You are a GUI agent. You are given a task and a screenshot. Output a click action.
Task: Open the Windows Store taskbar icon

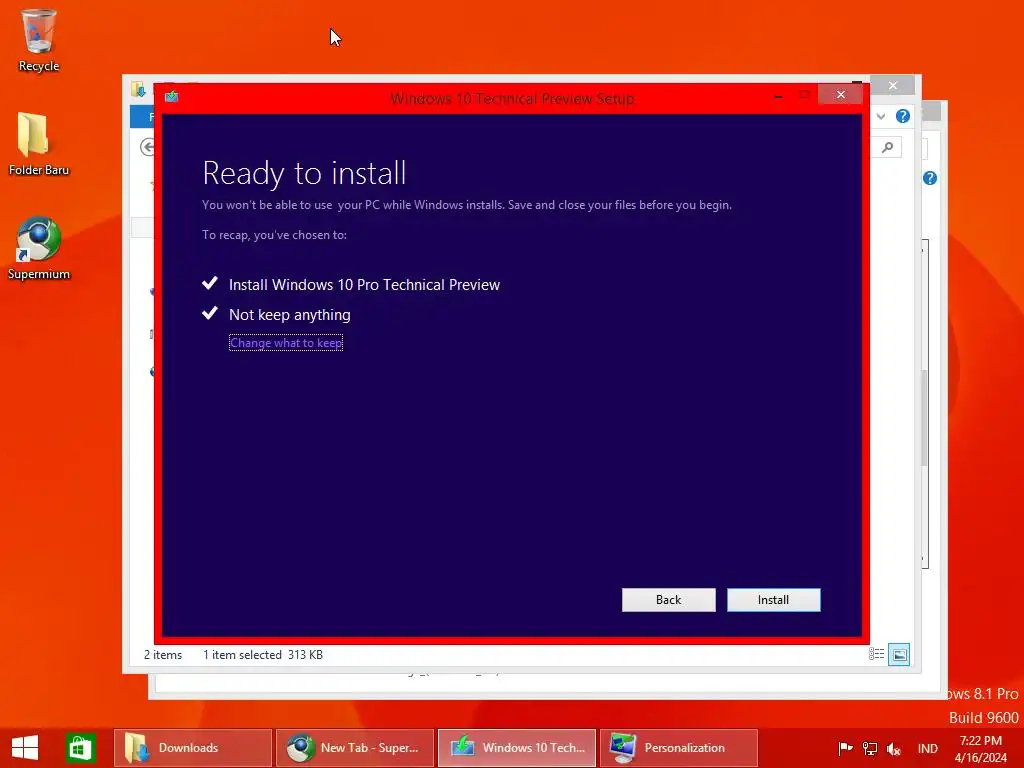pyautogui.click(x=80, y=747)
